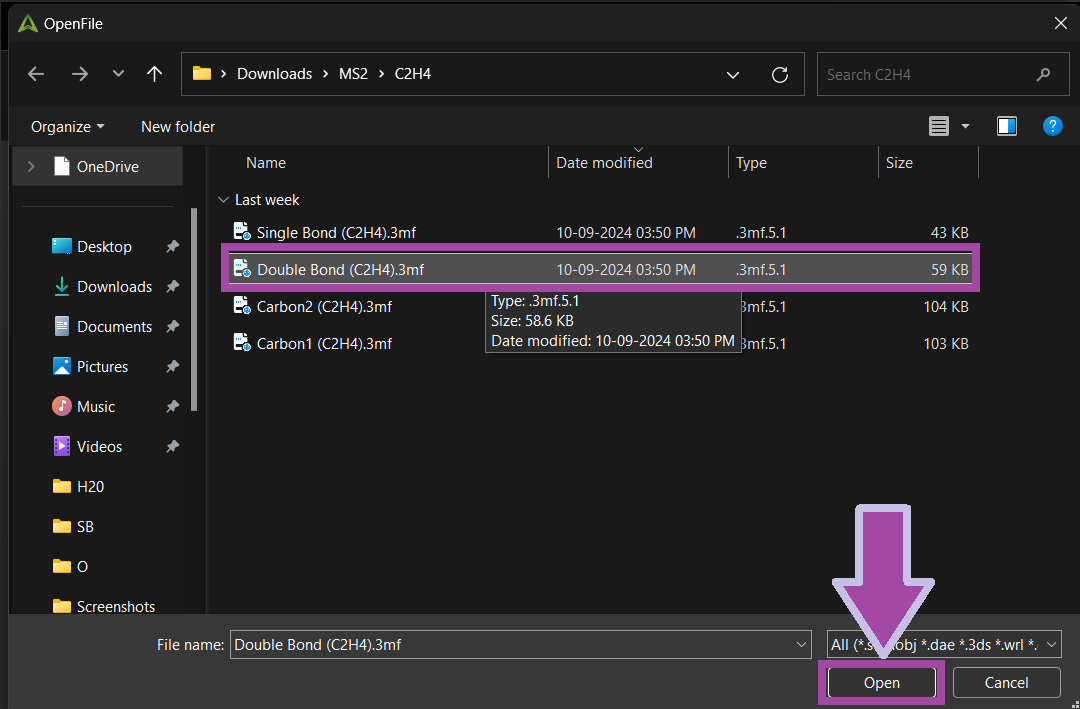Click the Back navigation arrow
Screen dimensions: 1080x709
[x=36, y=74]
